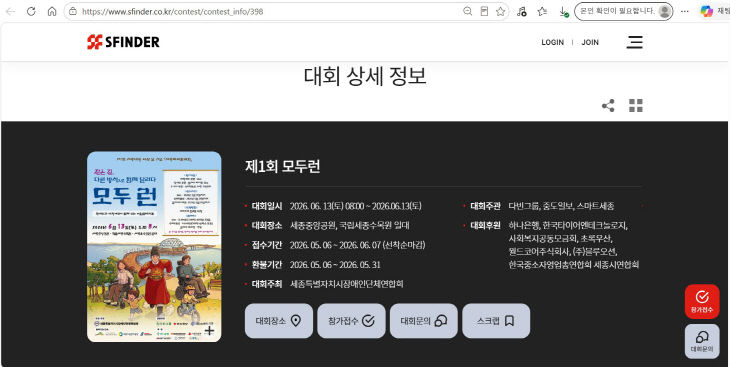
Task: Click the 대회 상세 정보 heading
Action: point(365,76)
